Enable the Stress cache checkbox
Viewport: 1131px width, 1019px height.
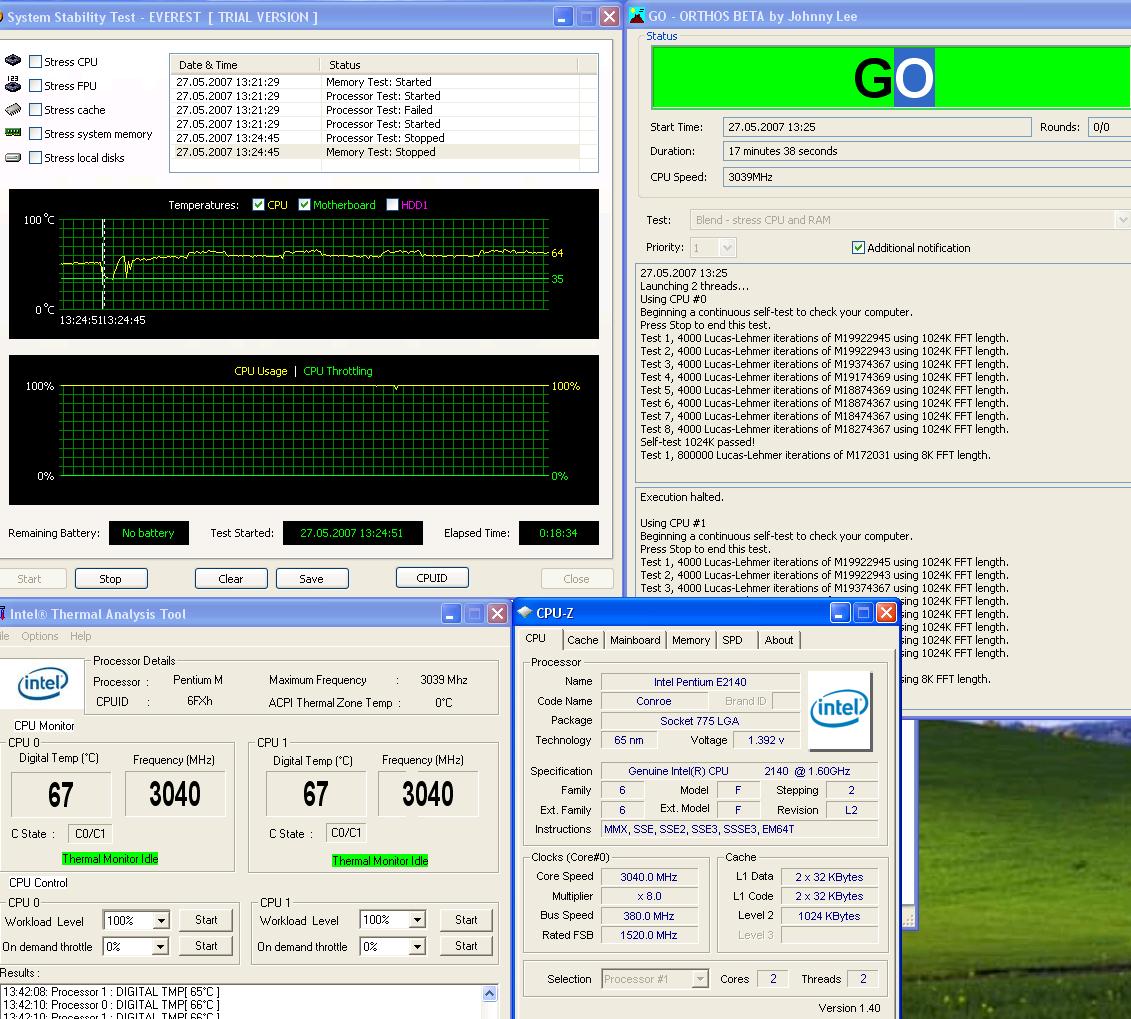click(35, 110)
